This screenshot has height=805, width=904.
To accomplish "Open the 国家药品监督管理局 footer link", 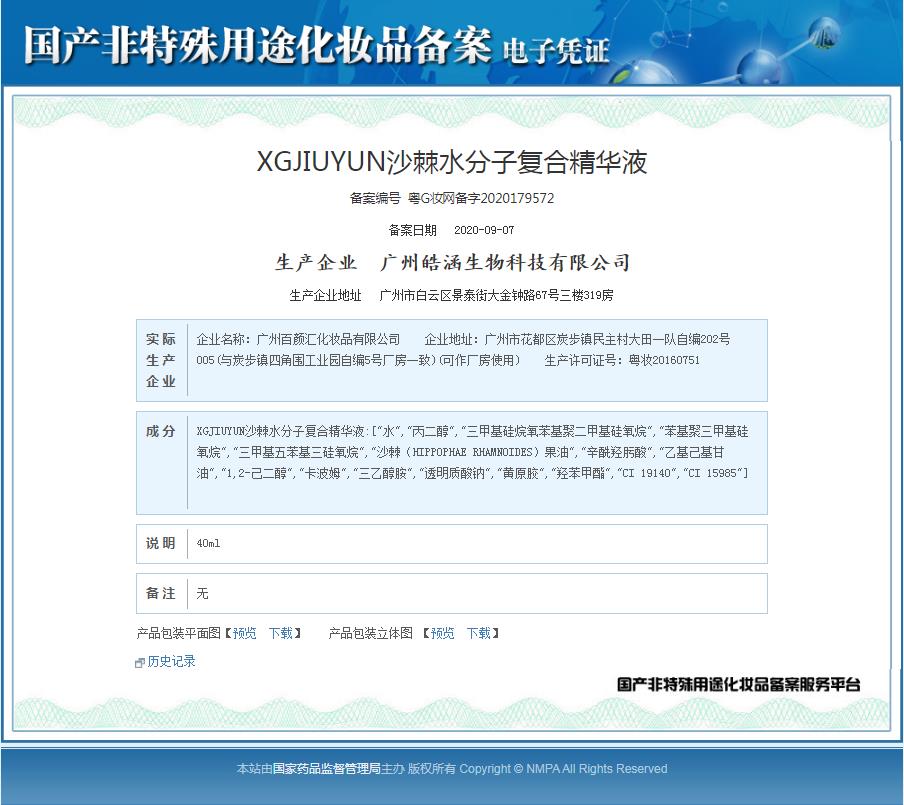I will point(327,769).
